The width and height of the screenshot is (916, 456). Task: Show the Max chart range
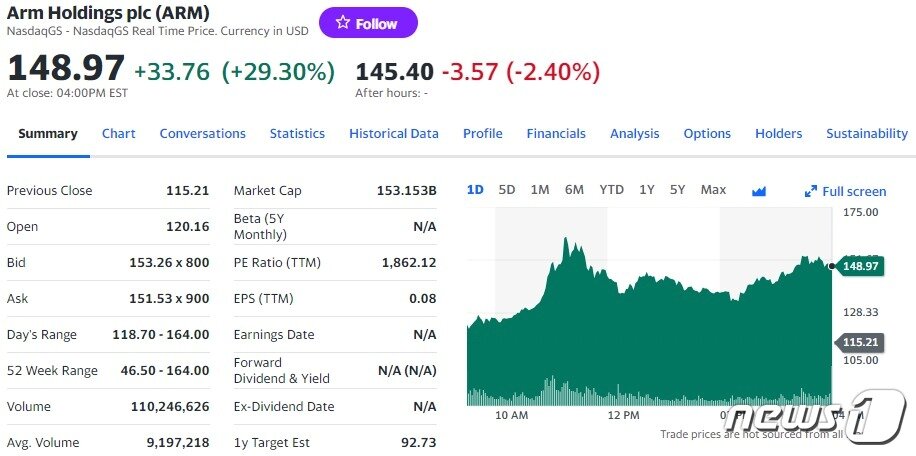[713, 190]
